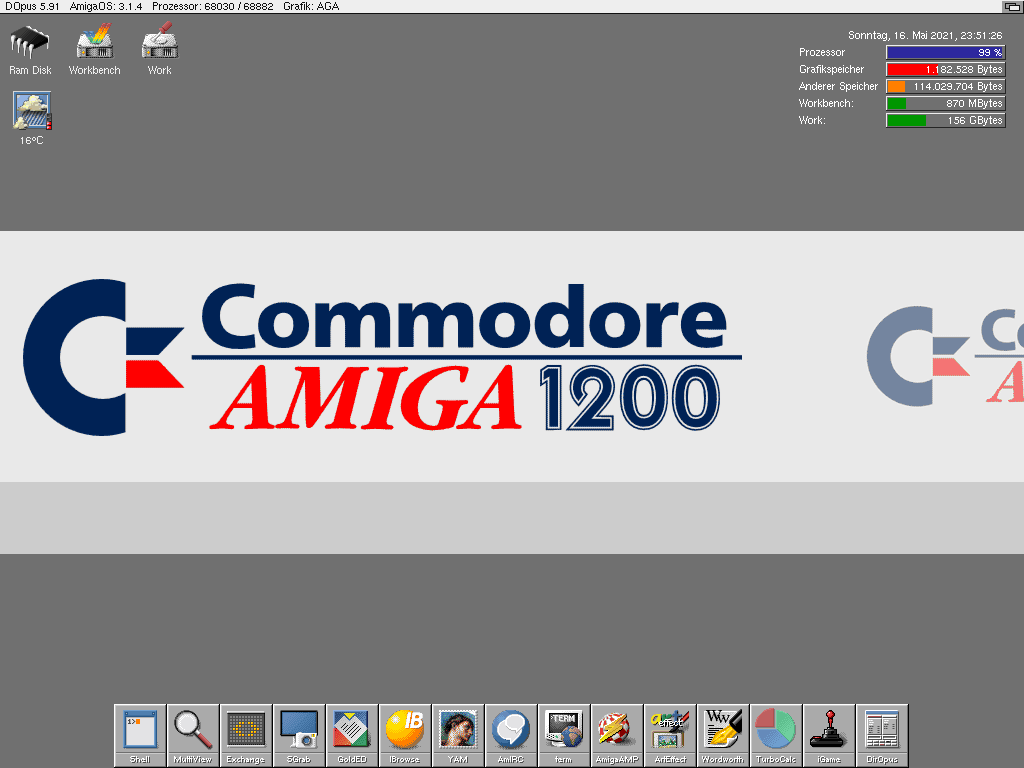
Task: Click the Workbench disk space bar
Action: 945,103
